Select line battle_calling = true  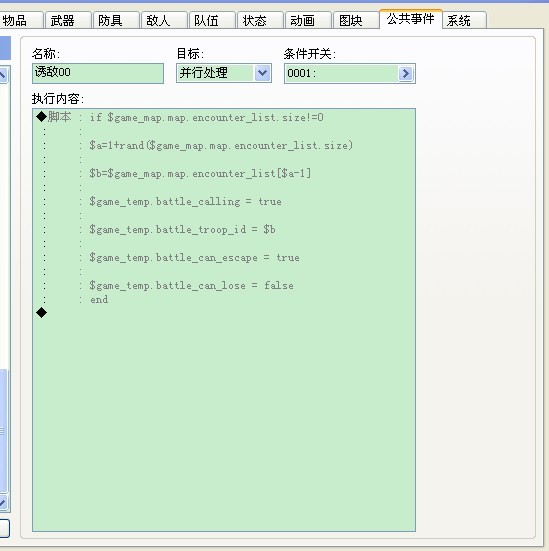click(224, 201)
